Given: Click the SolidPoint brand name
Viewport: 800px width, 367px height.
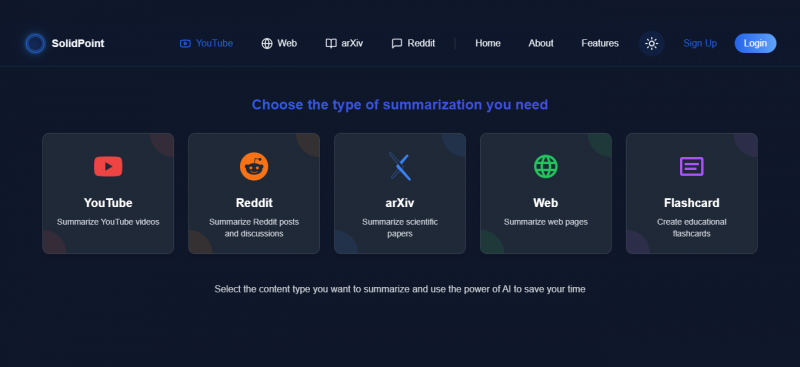Looking at the screenshot, I should coord(78,43).
